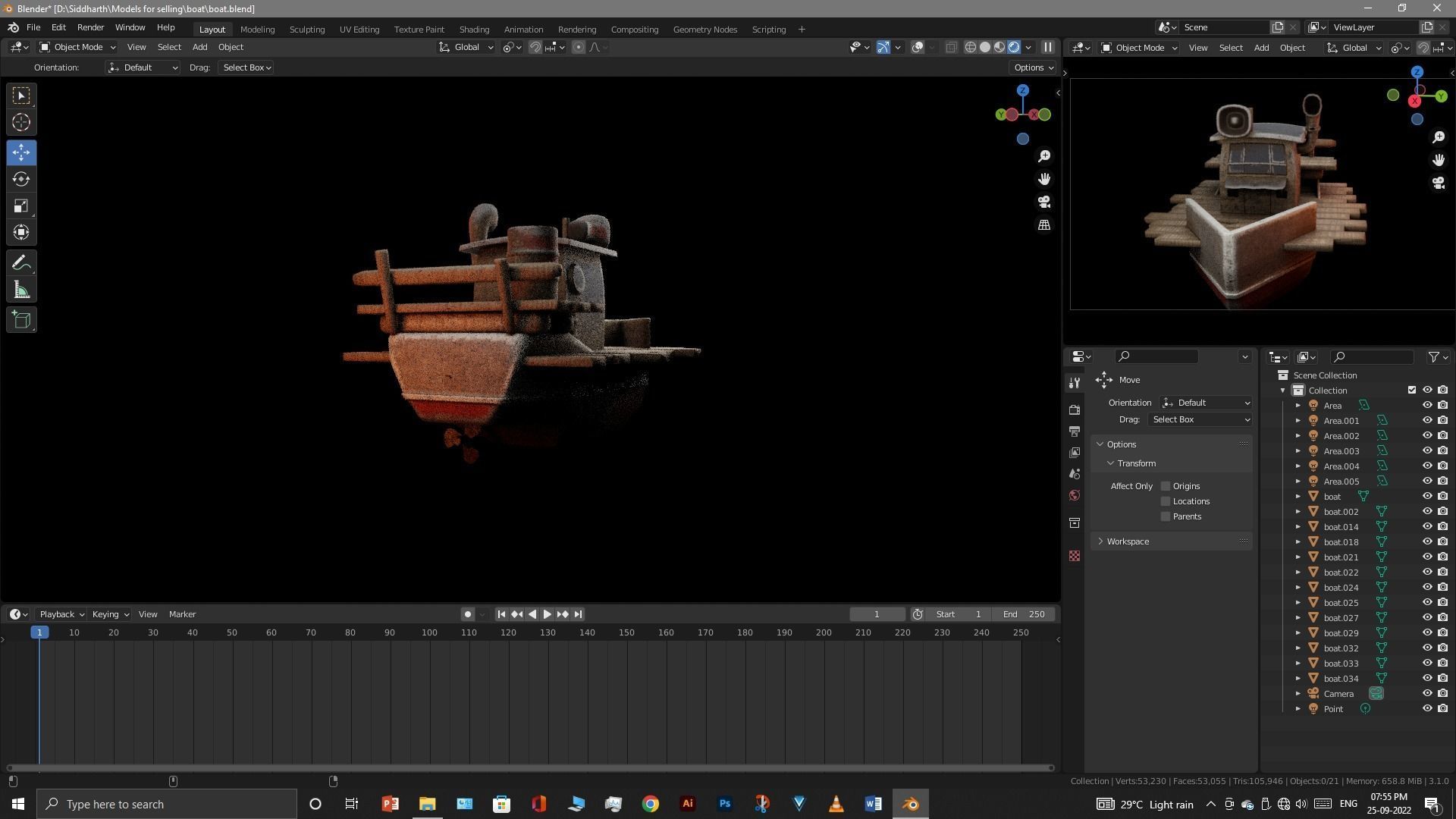
Task: Select the Measure tool
Action: [21, 290]
